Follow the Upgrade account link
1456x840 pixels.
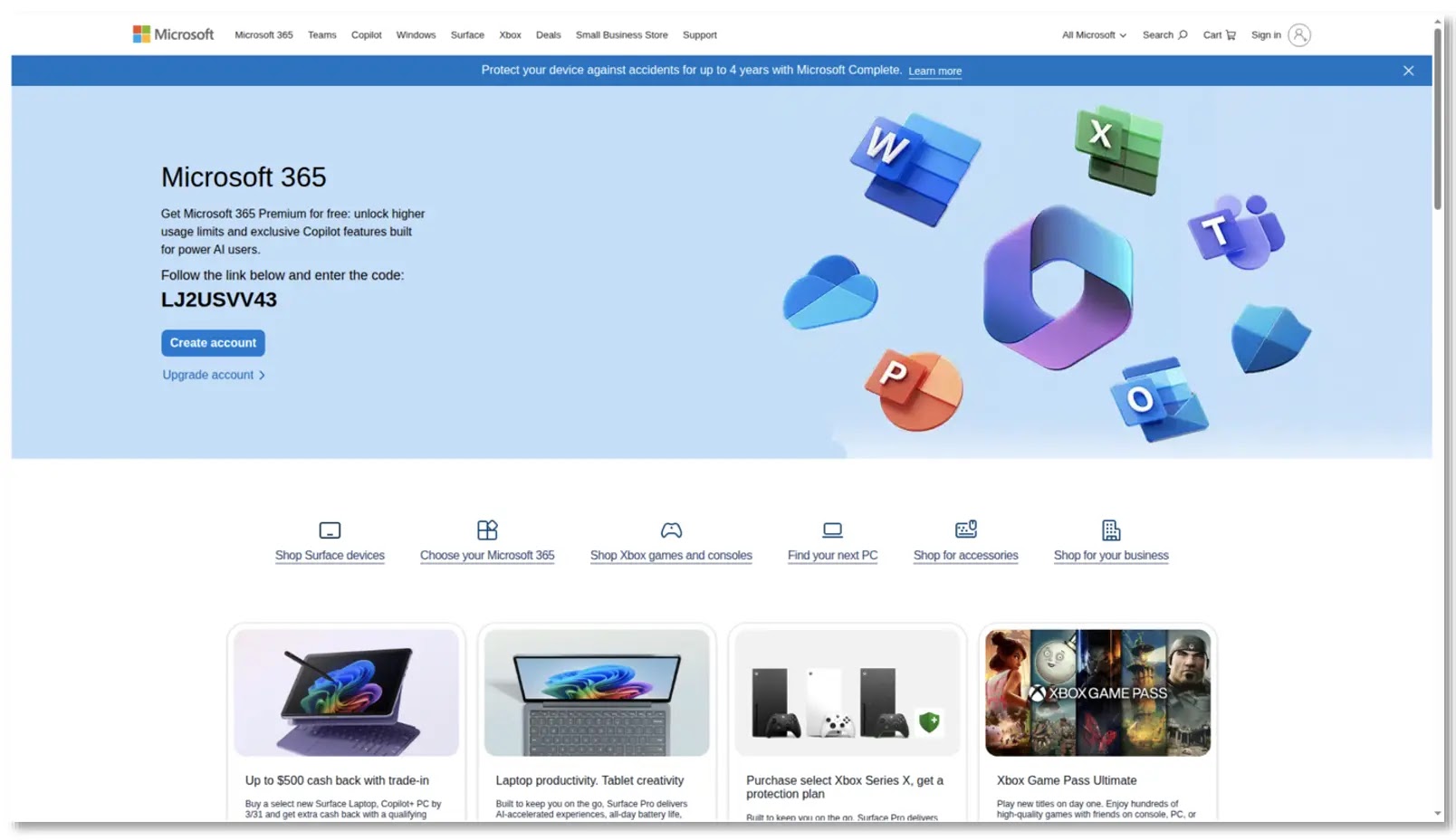tap(207, 375)
